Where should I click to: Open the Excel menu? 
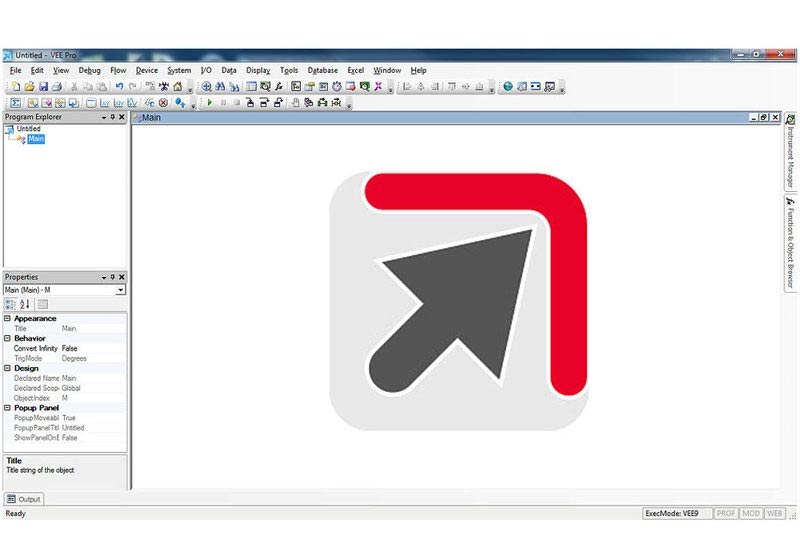click(x=356, y=70)
